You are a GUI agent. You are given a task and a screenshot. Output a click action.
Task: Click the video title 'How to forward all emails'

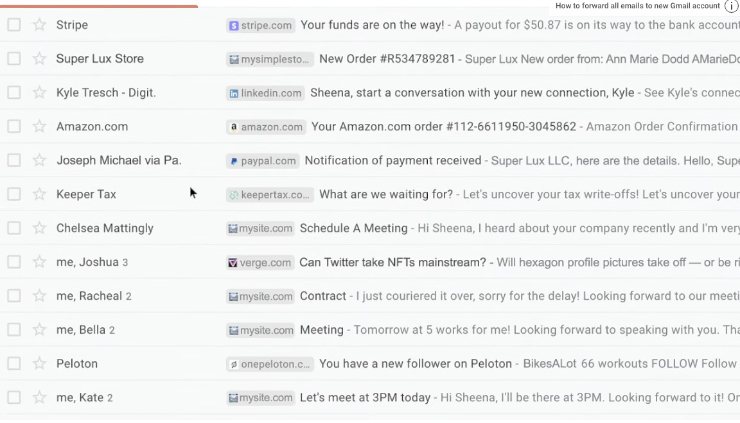[637, 6]
